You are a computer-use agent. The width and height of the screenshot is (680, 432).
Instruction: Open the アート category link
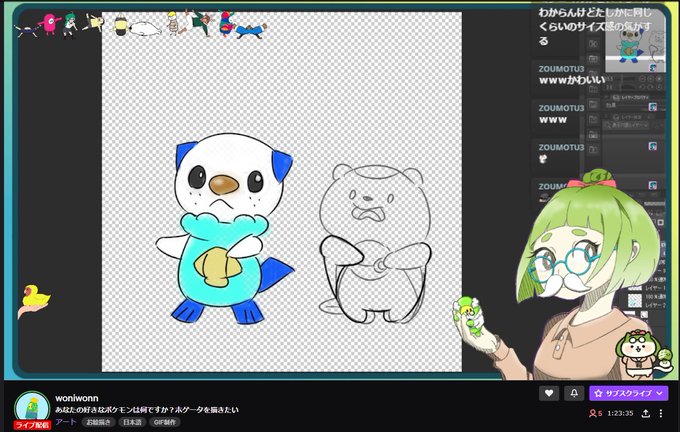coord(66,422)
